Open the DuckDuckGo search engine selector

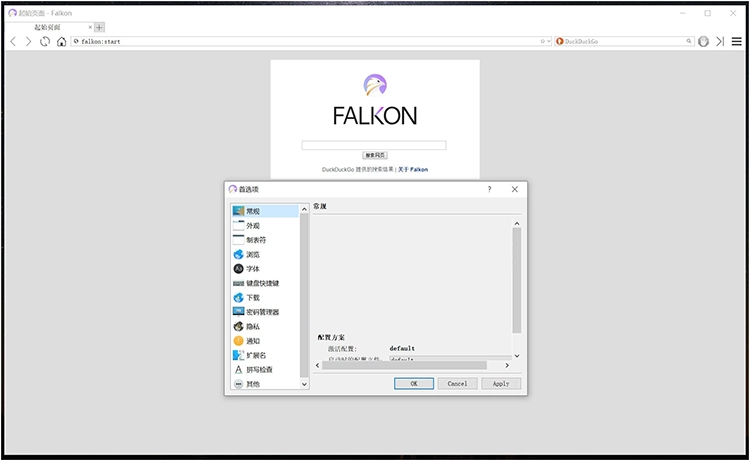point(560,42)
